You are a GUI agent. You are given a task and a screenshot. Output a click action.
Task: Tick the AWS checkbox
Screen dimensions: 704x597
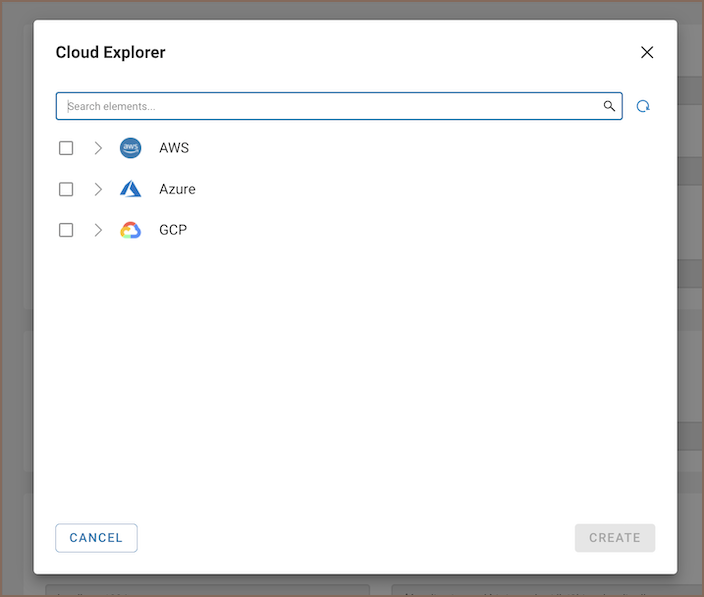[66, 148]
